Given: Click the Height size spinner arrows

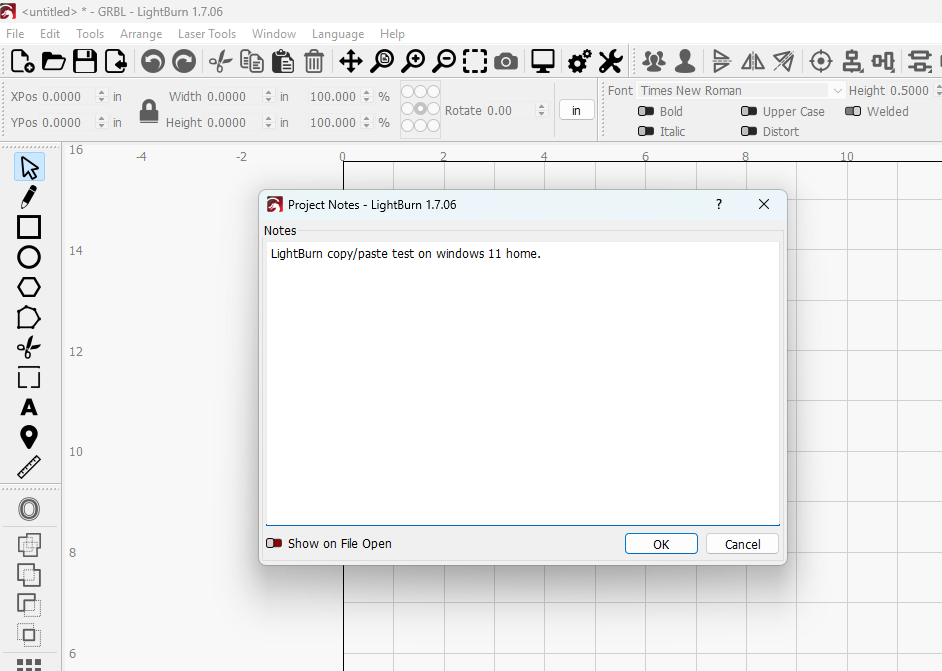Looking at the screenshot, I should point(269,123).
